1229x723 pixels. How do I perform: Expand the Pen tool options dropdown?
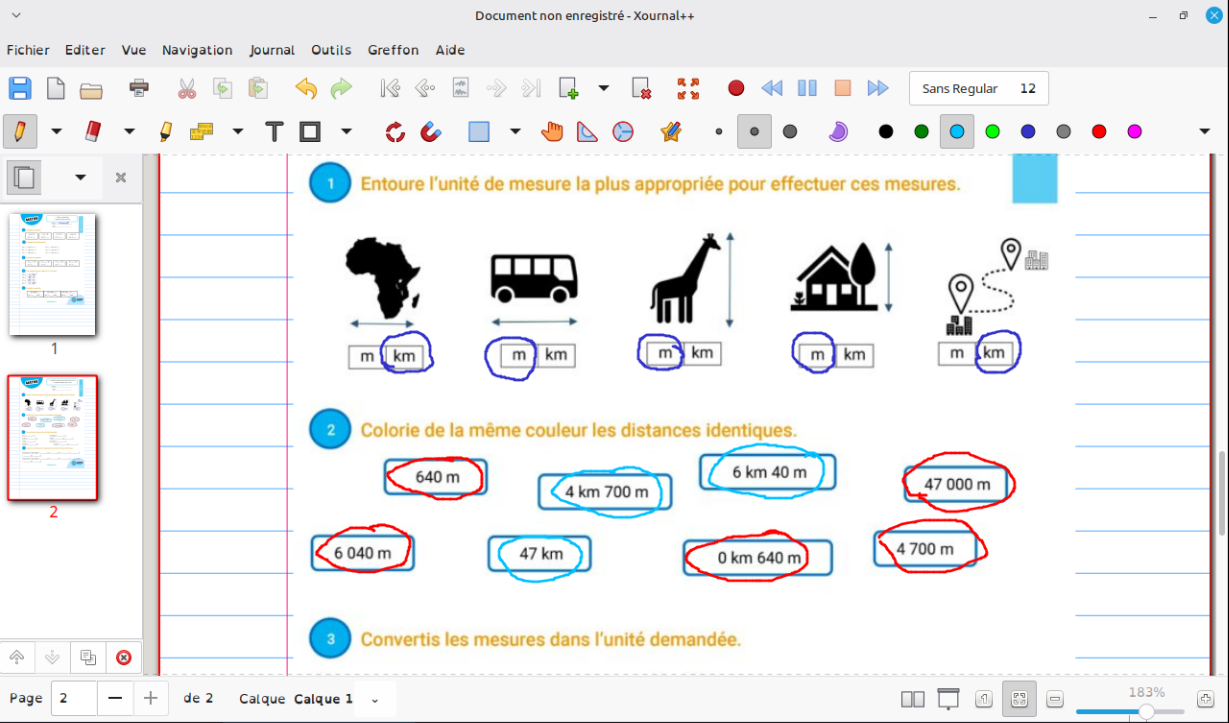pyautogui.click(x=56, y=131)
